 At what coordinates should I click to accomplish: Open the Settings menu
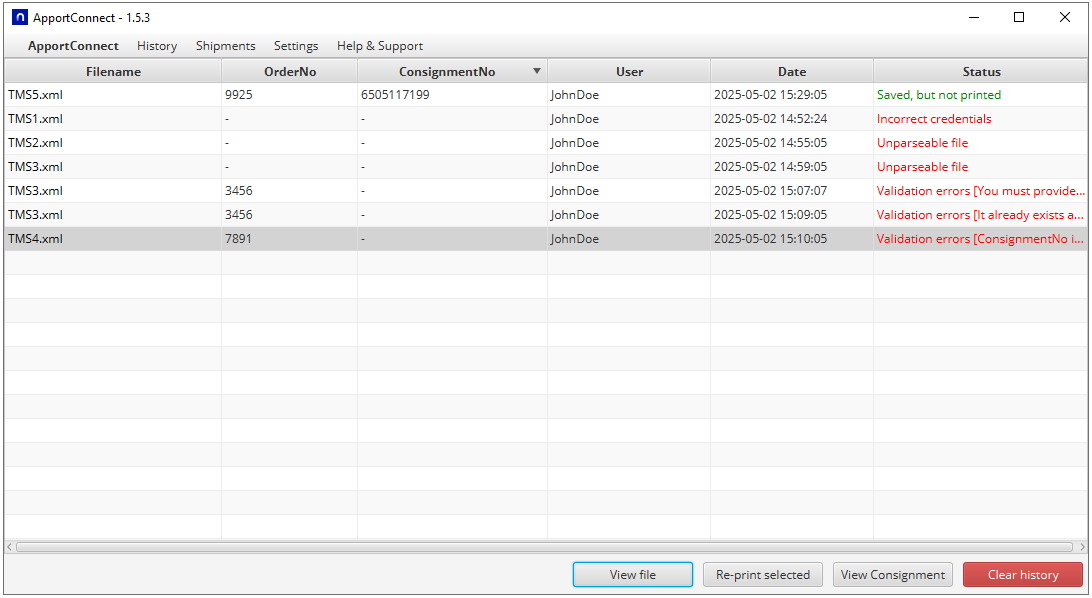[x=296, y=46]
